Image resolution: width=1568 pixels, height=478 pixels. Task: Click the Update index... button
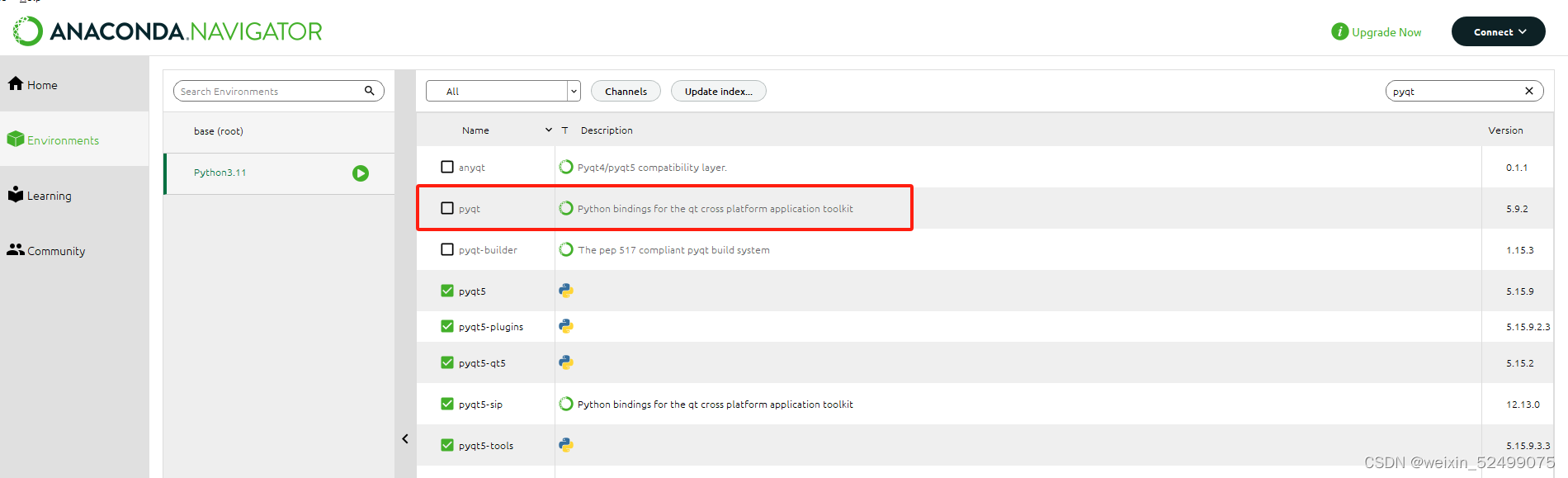[718, 91]
